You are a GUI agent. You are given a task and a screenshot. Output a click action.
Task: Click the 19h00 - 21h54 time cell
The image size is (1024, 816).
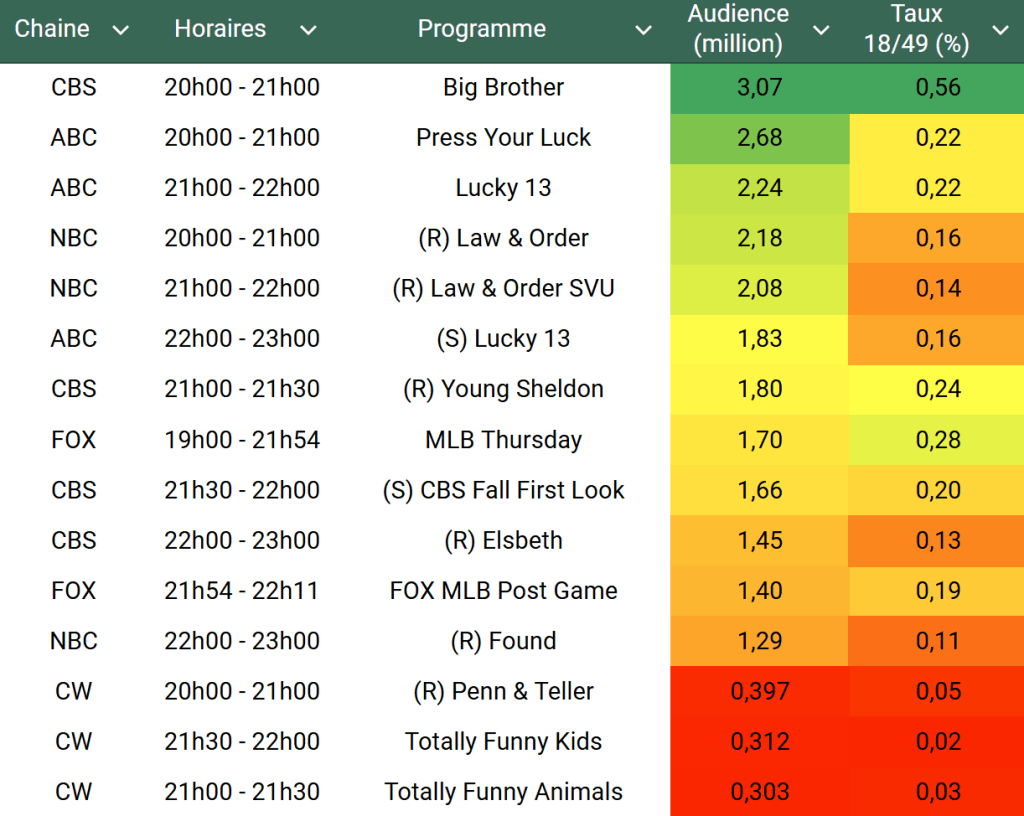(x=242, y=440)
